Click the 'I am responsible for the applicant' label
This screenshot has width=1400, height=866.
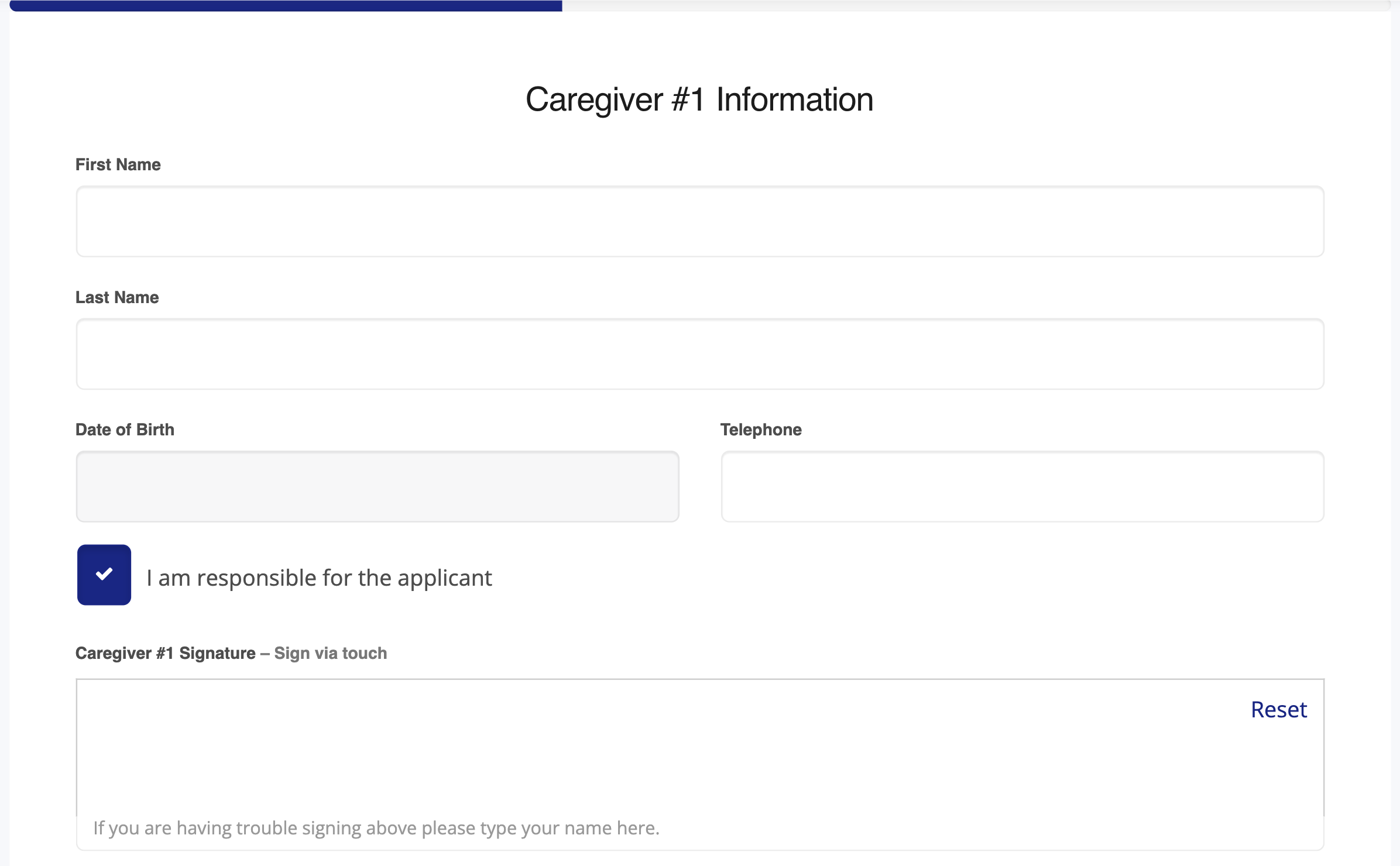click(319, 578)
